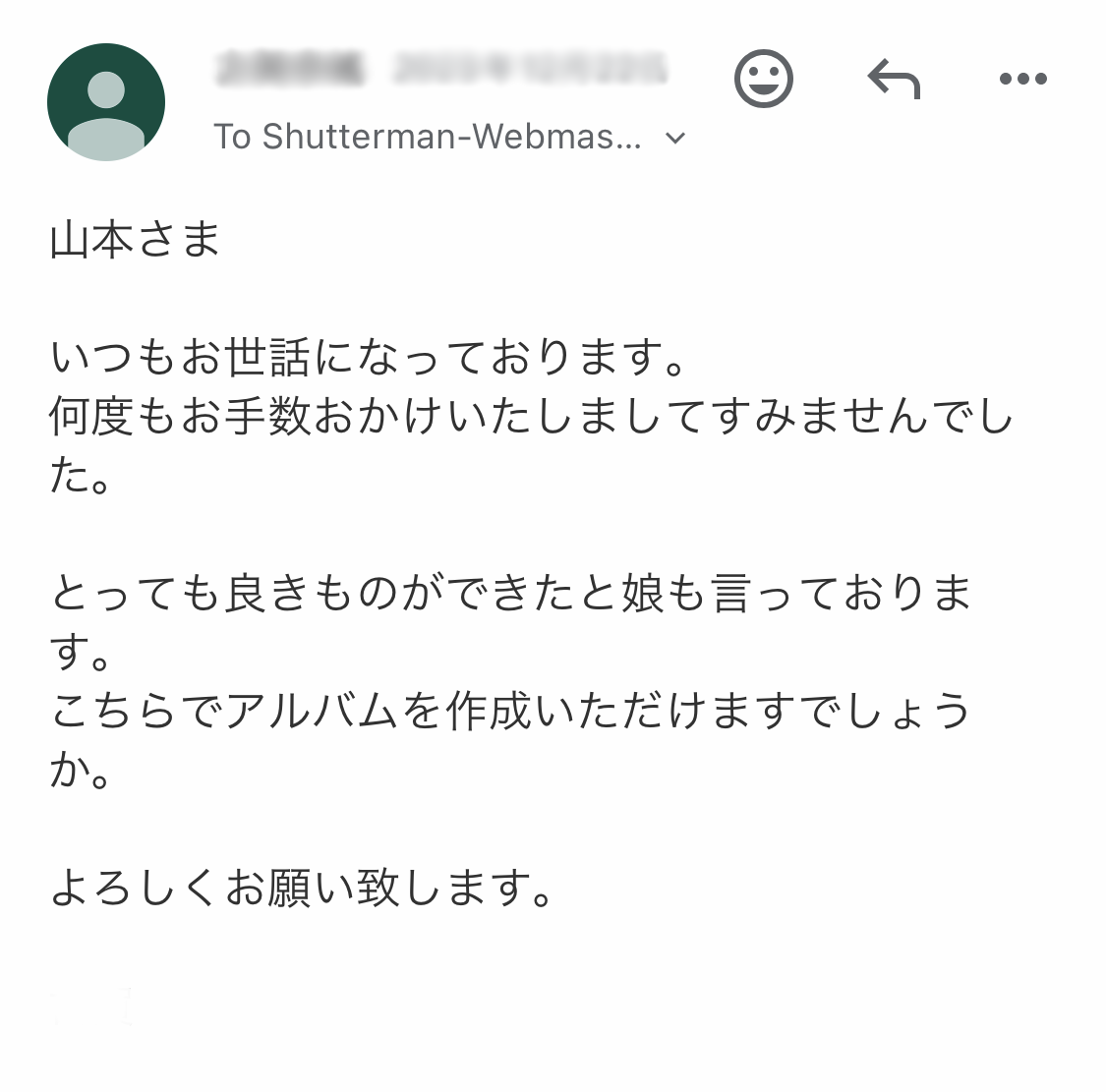Open the three-dot more options menu

point(1022,79)
